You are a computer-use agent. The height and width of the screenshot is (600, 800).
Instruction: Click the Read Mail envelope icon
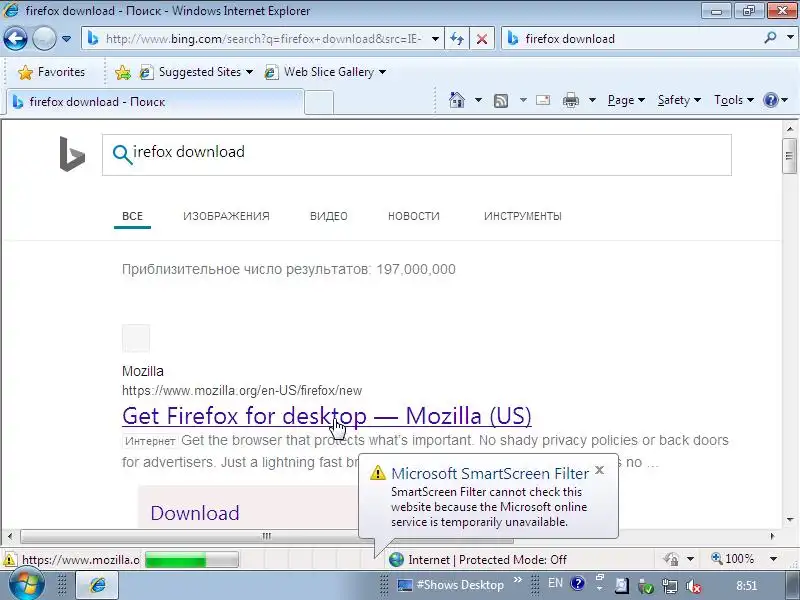point(543,100)
